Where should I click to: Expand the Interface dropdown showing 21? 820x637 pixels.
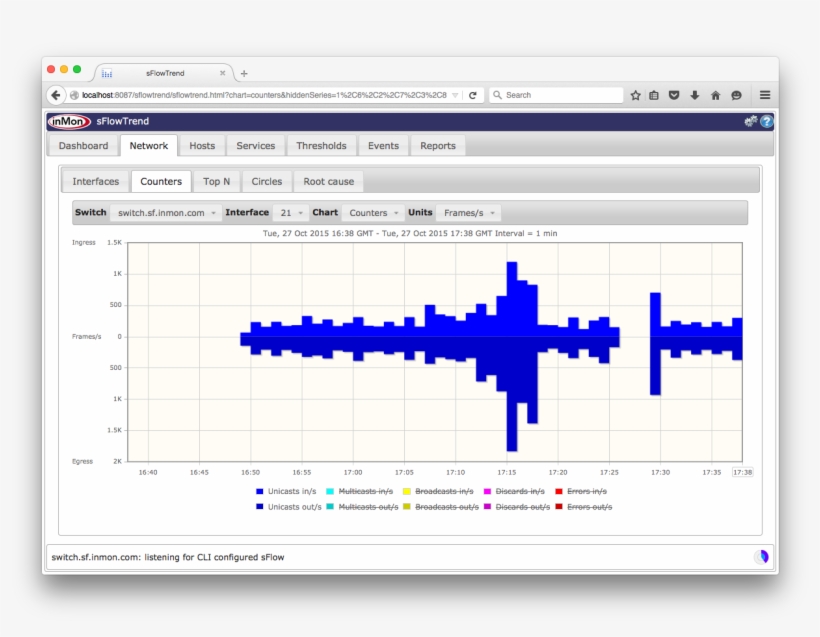(292, 213)
